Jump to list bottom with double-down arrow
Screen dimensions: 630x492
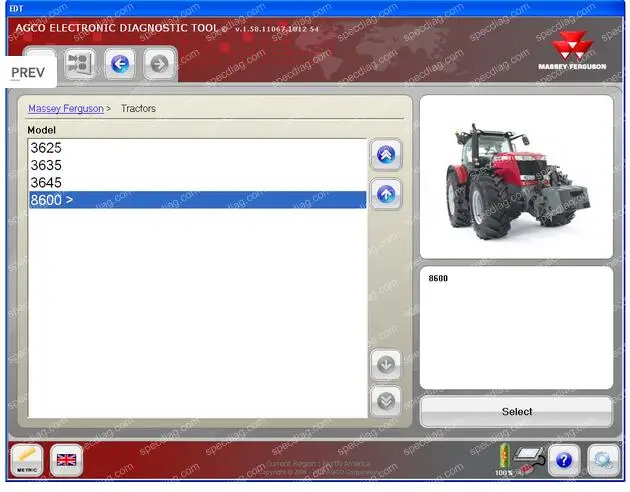(x=386, y=401)
